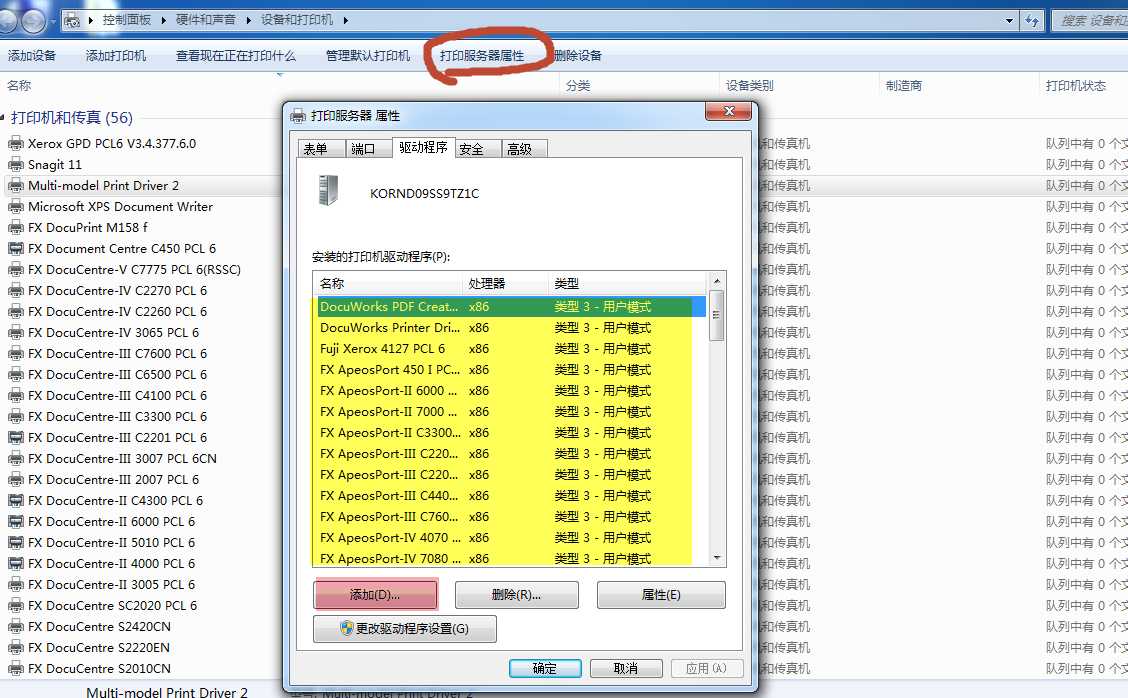This screenshot has width=1128, height=698.
Task: Select FX DocuCentre-II 5010 PCL 6 icon
Action: (x=15, y=542)
